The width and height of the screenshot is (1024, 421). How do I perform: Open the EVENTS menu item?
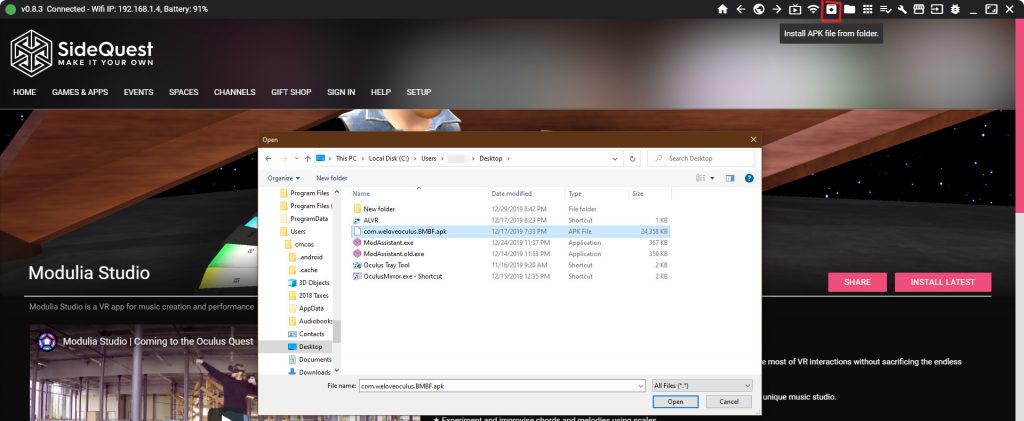coord(138,92)
